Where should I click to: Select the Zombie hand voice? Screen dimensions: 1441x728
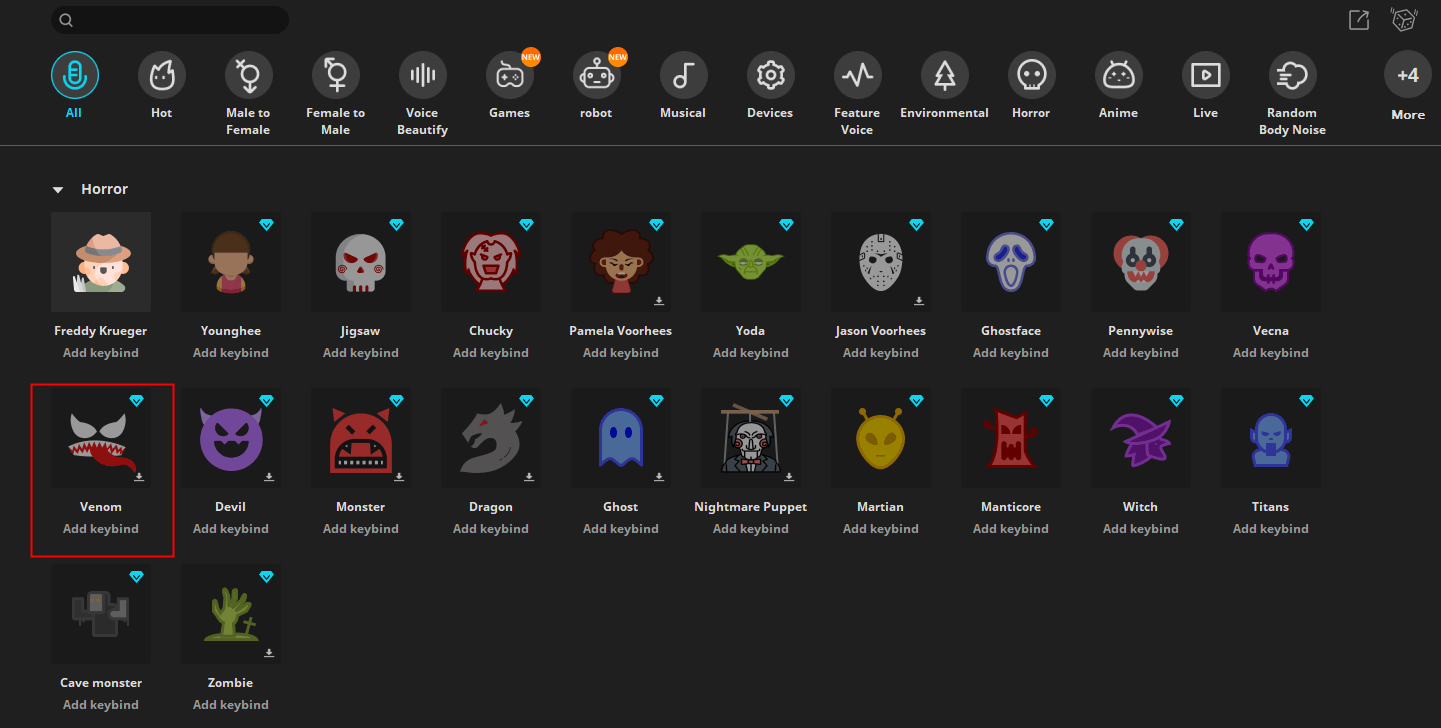(x=231, y=614)
